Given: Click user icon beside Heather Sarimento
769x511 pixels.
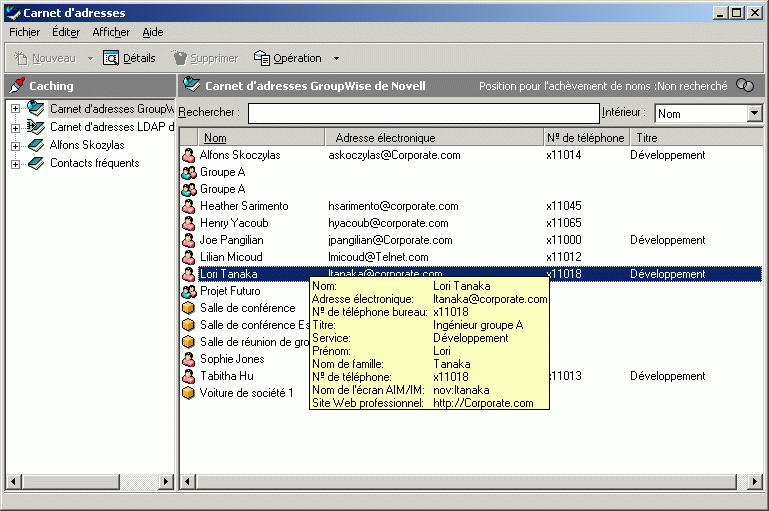Looking at the screenshot, I should [x=189, y=206].
